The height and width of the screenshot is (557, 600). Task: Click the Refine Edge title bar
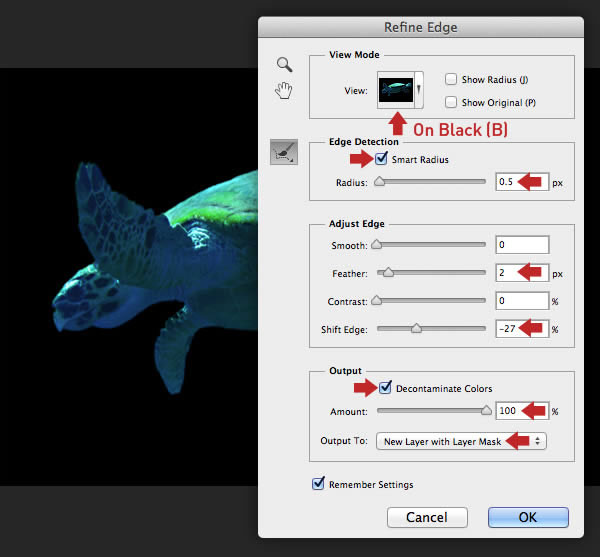(x=421, y=27)
